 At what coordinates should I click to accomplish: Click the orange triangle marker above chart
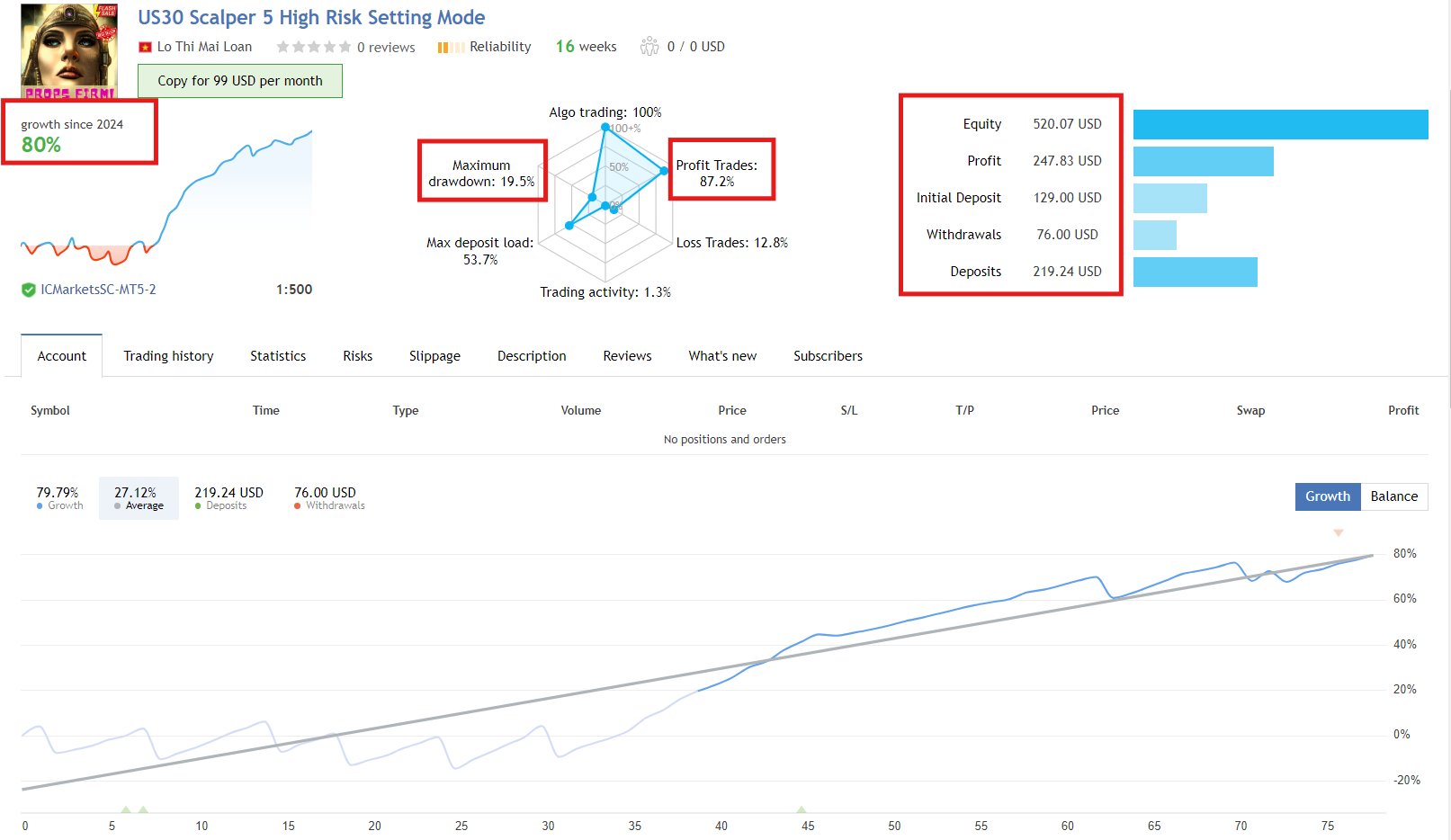point(1339,533)
